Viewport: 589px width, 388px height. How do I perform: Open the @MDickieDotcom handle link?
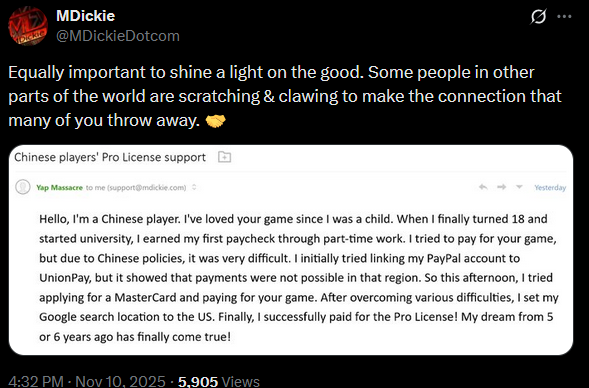[x=118, y=36]
